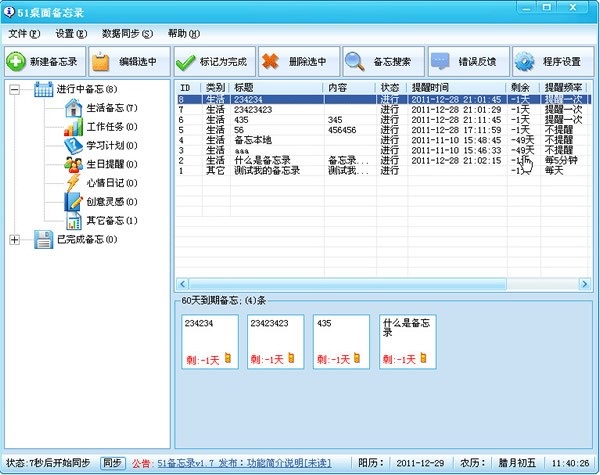The height and width of the screenshot is (475, 600).
Task: Open the 数据同步(S) menu
Action: pos(127,34)
